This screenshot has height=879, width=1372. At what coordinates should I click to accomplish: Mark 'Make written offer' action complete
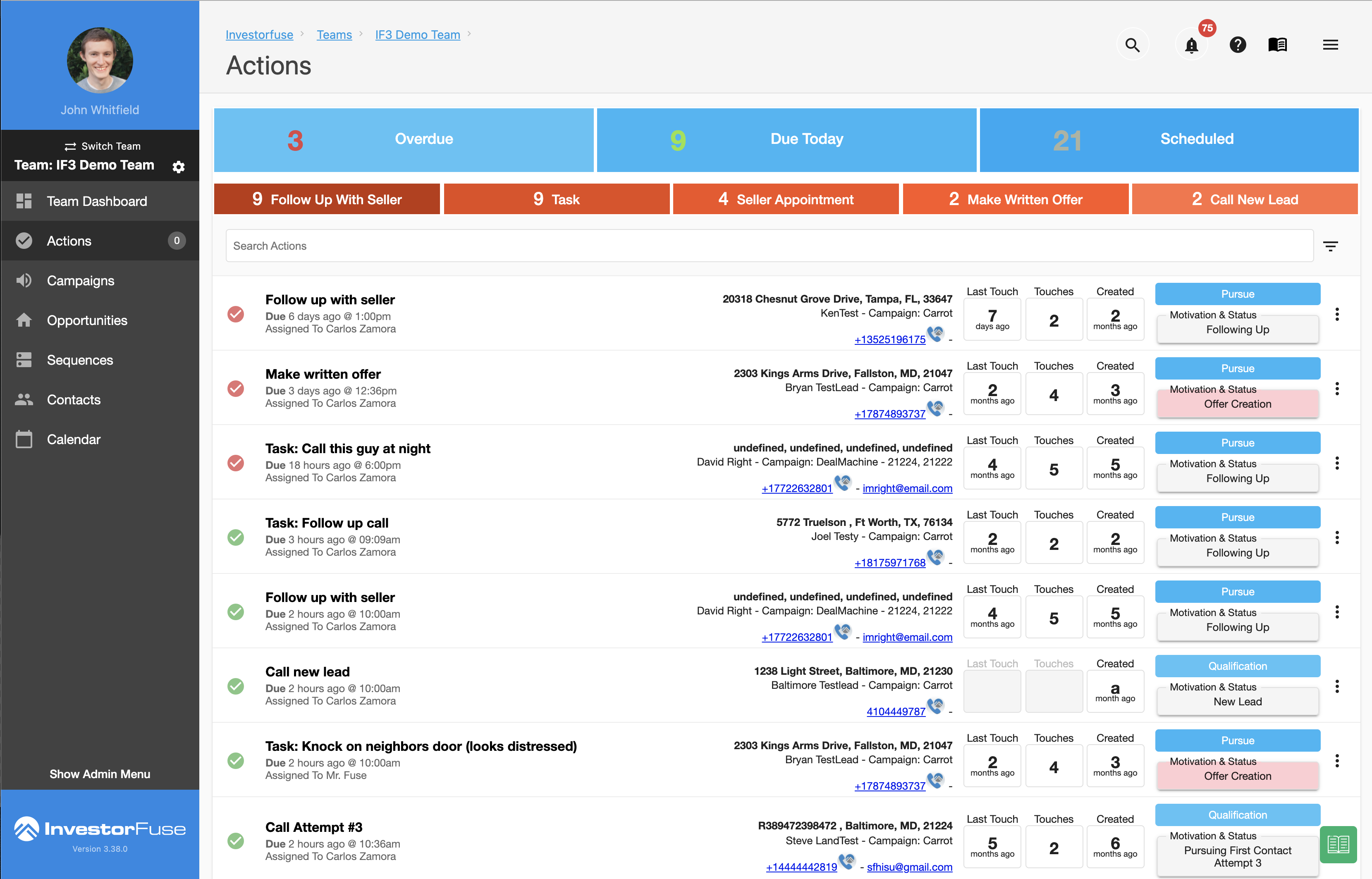tap(236, 389)
